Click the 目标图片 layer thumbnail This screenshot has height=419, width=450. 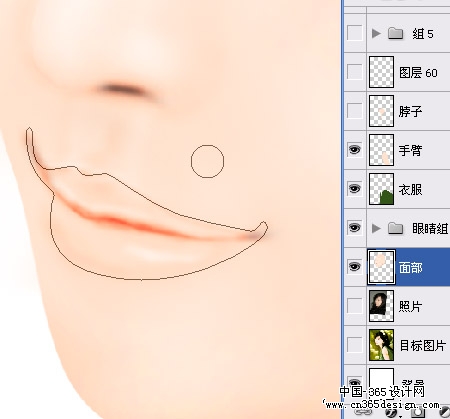[x=381, y=345]
